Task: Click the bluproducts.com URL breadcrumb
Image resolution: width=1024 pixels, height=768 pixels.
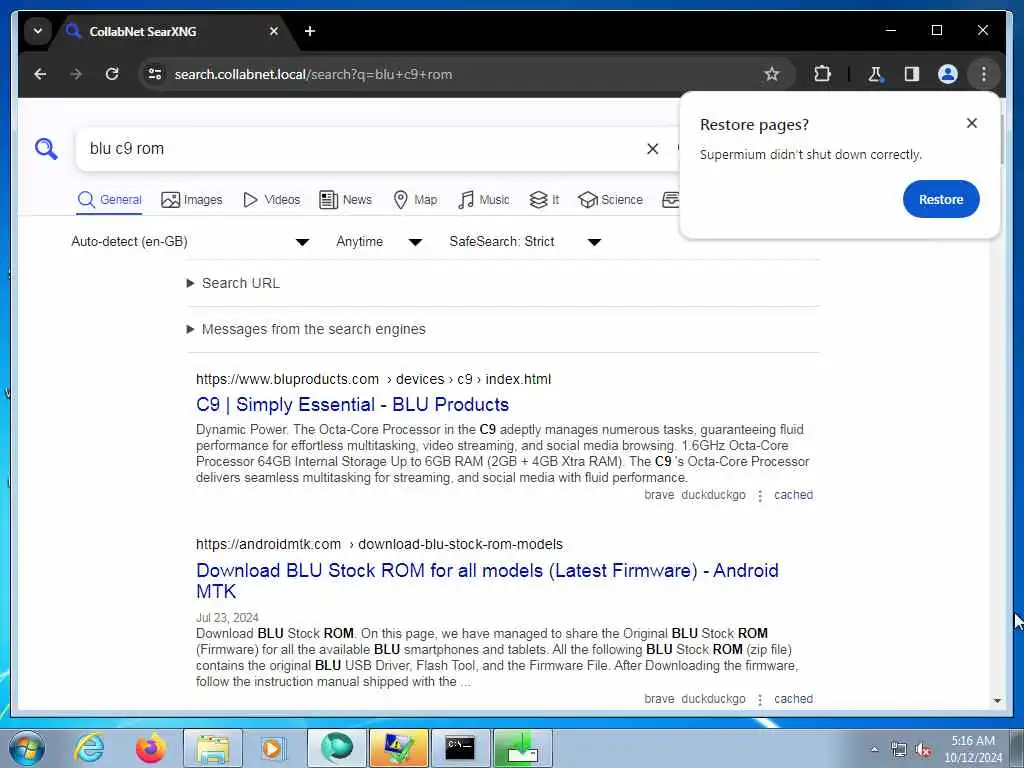Action: click(373, 379)
